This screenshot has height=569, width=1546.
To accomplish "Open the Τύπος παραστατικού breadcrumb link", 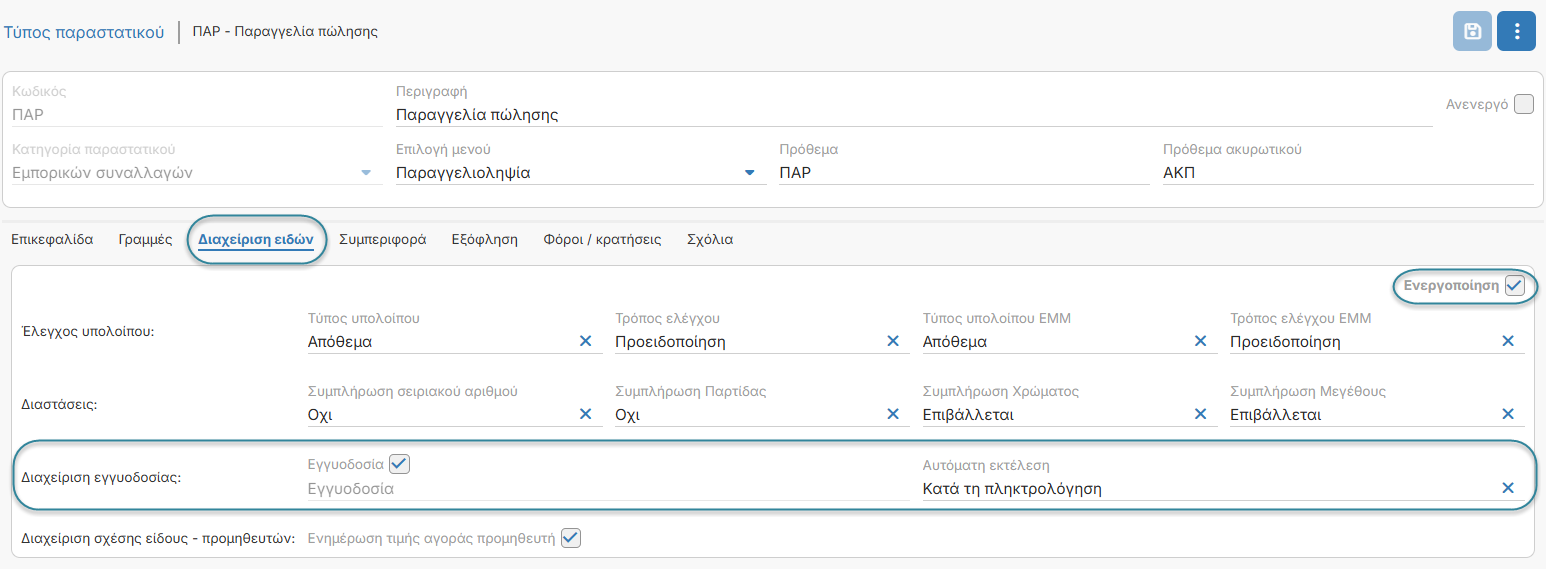I will coord(84,31).
